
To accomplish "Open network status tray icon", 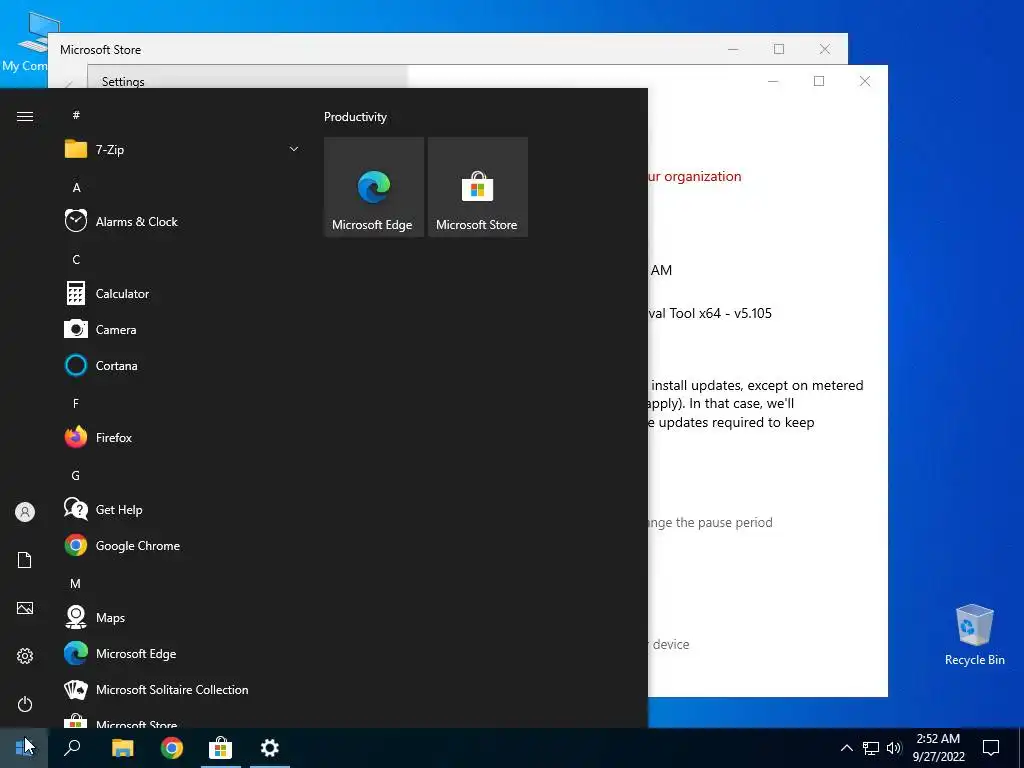I will [x=871, y=748].
